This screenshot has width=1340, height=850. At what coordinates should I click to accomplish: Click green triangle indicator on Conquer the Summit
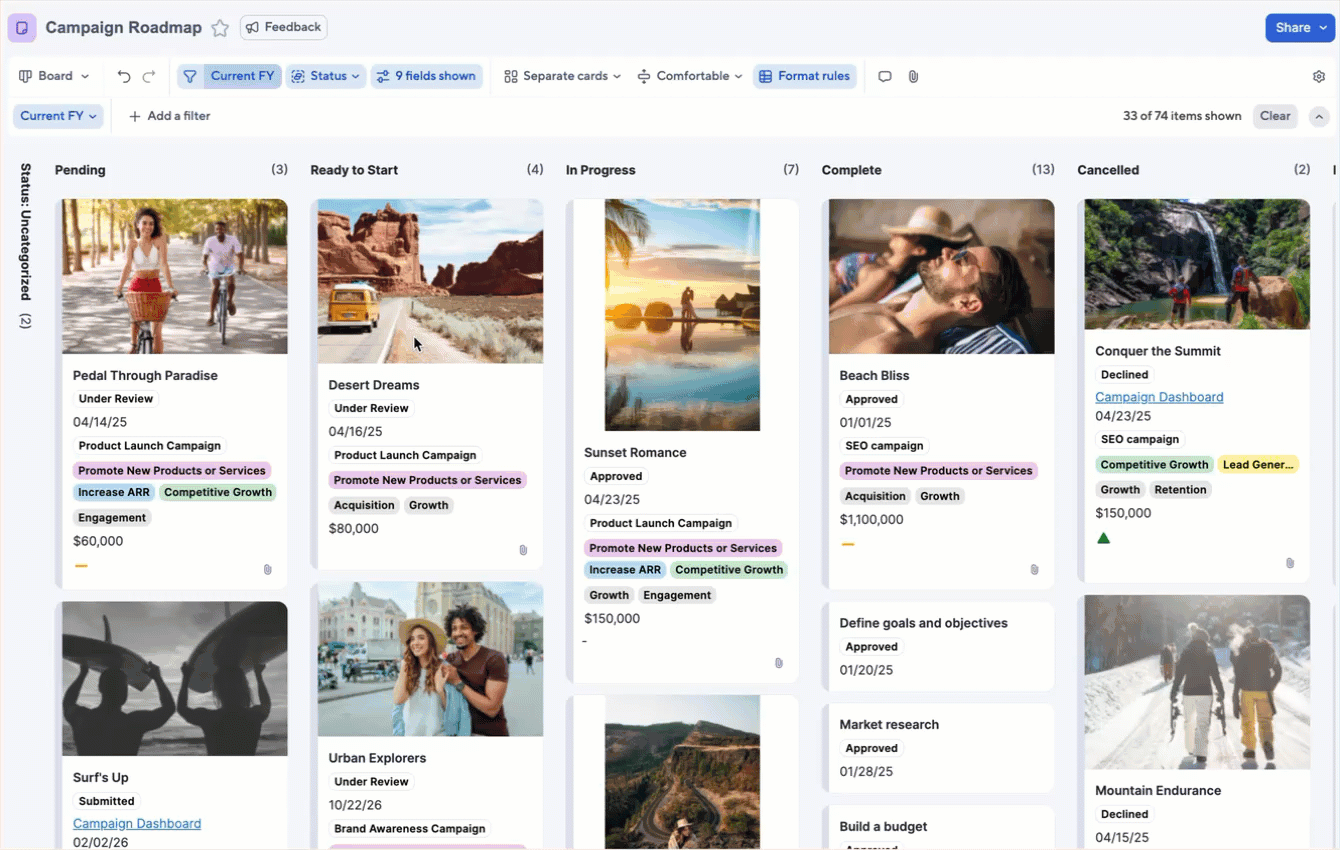point(1104,538)
